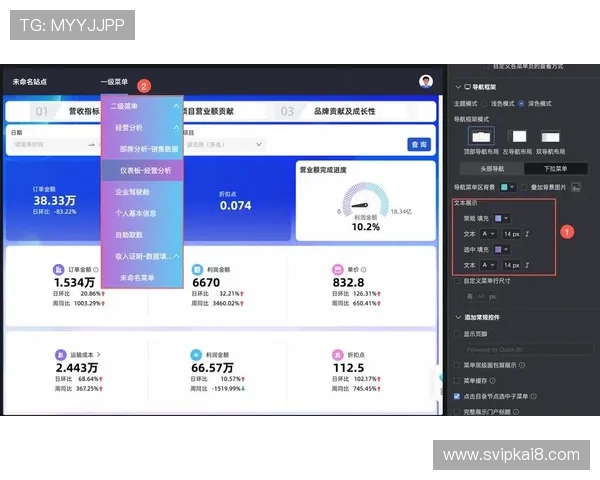
Task: Open the 一级菜单 top navigation item
Action: tap(114, 82)
